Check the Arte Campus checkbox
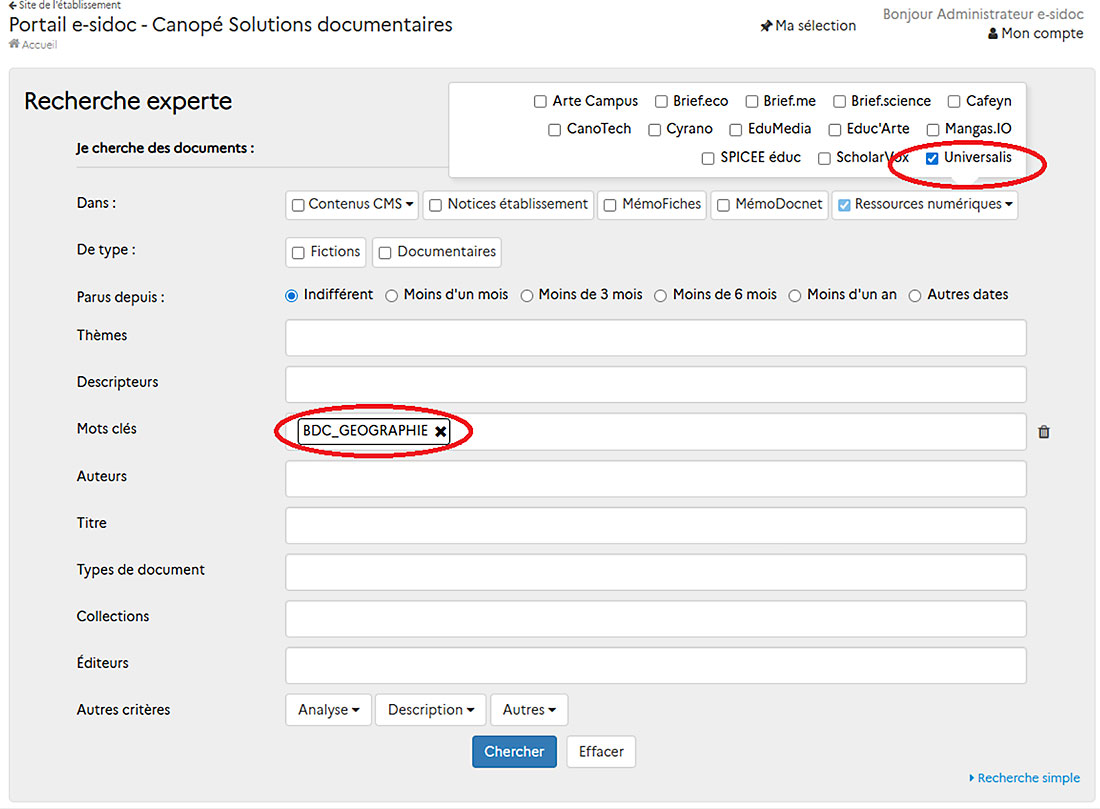 click(x=540, y=102)
